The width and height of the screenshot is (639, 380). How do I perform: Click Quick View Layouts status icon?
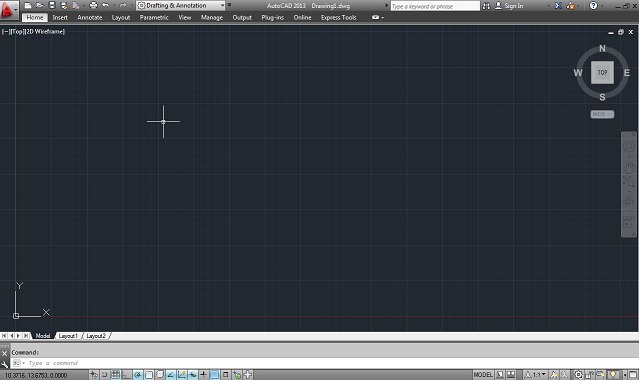[500, 374]
